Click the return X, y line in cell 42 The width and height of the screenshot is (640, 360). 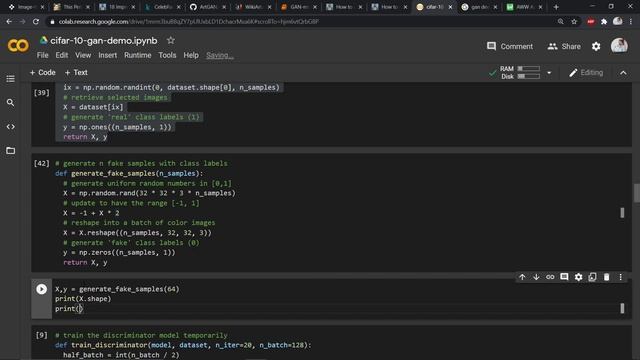tap(85, 262)
